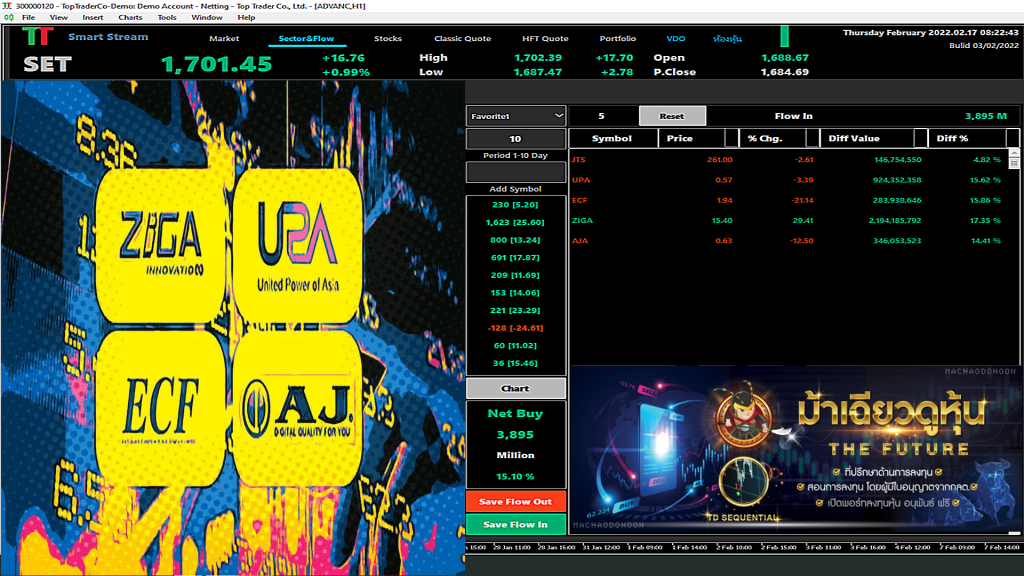Click the Chart button
The height and width of the screenshot is (576, 1024).
click(515, 389)
